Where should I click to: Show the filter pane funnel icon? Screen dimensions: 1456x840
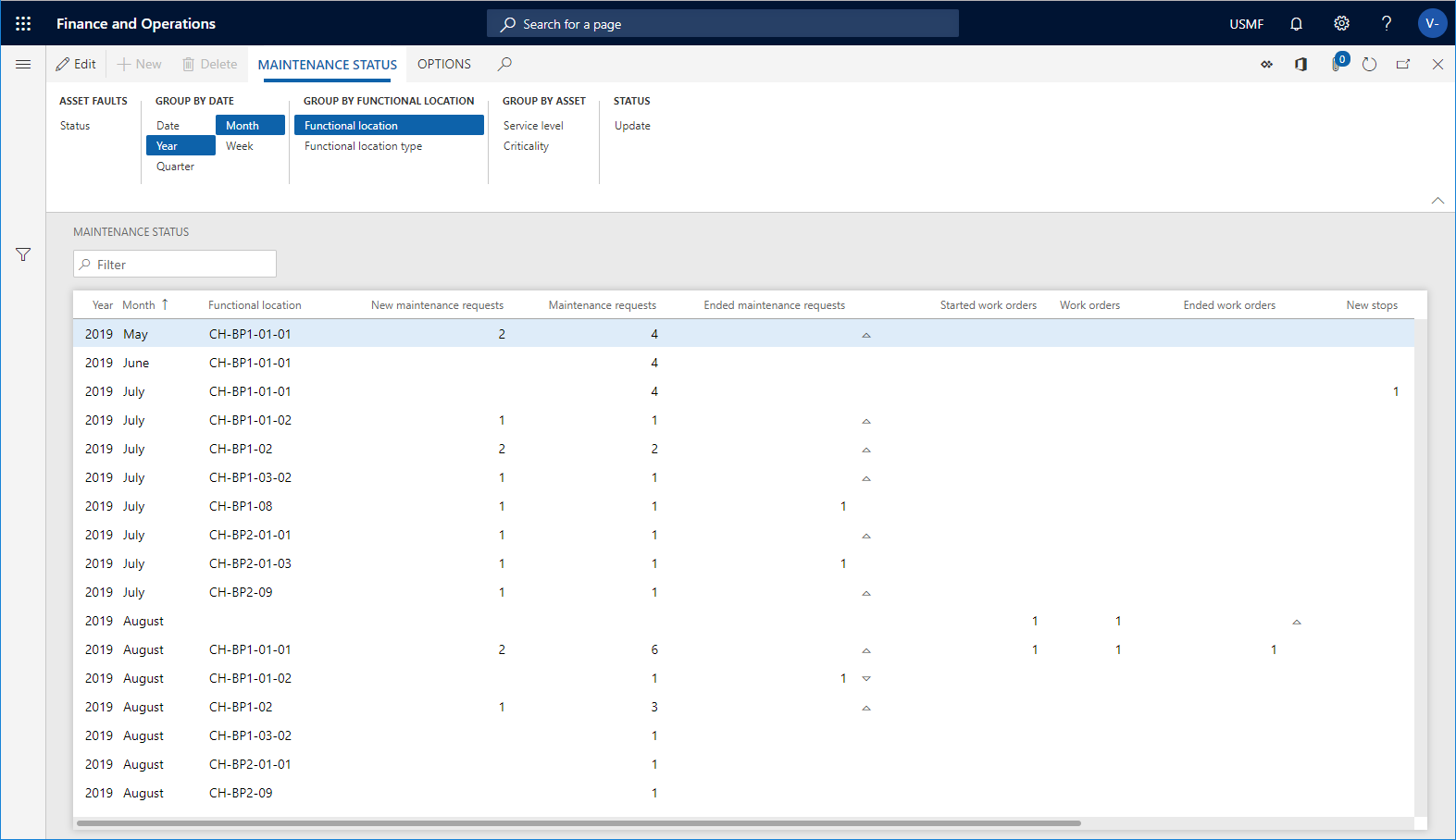(x=23, y=254)
